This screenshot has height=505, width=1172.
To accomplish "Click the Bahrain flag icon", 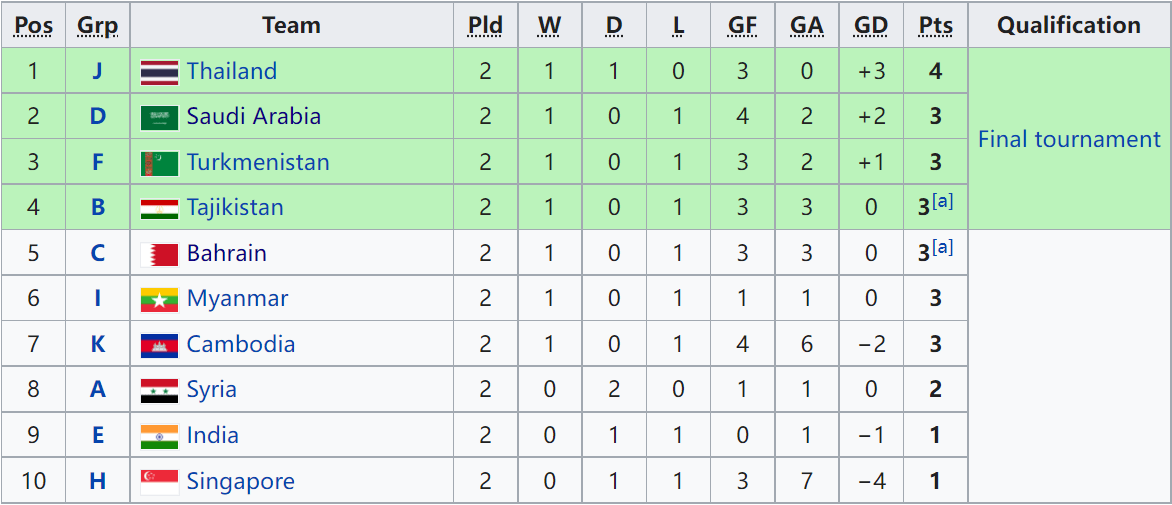I will [x=159, y=254].
